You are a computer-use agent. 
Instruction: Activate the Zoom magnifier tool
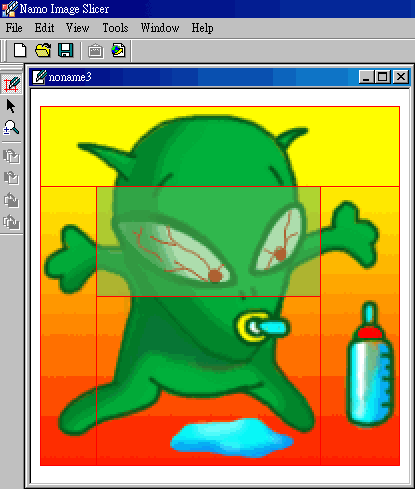pos(11,128)
